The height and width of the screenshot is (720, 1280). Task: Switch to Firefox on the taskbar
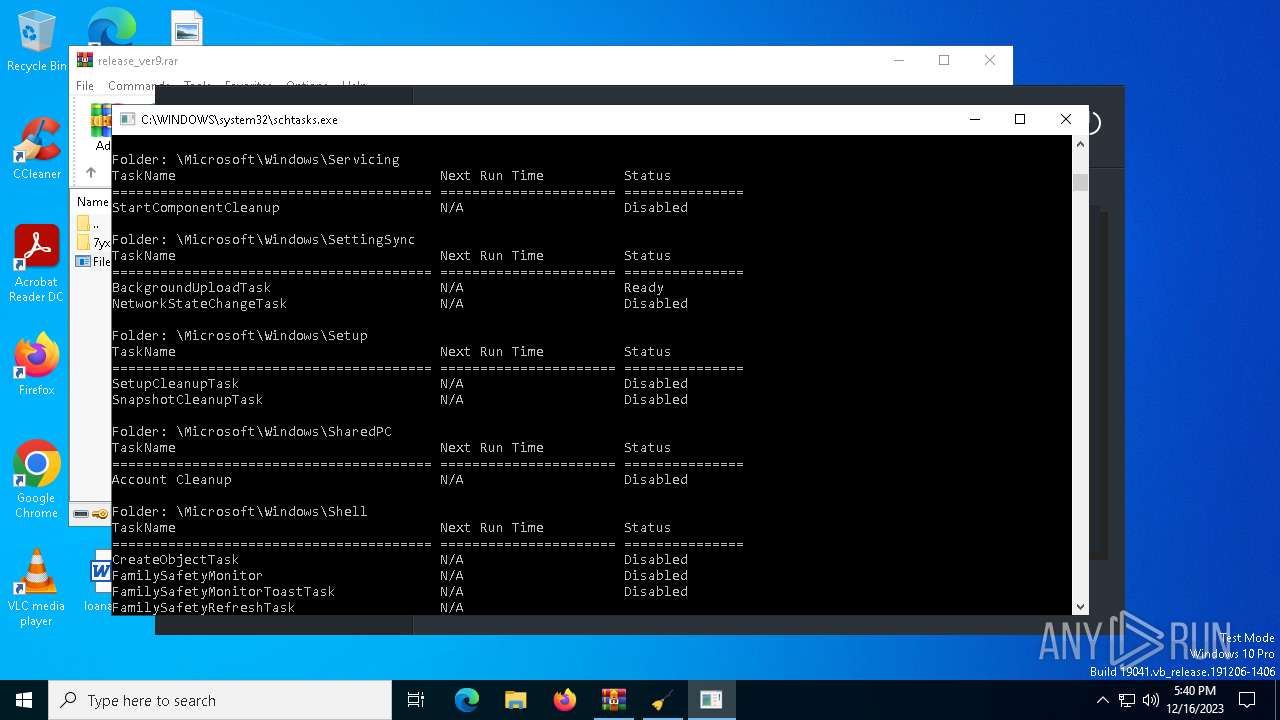[x=565, y=700]
